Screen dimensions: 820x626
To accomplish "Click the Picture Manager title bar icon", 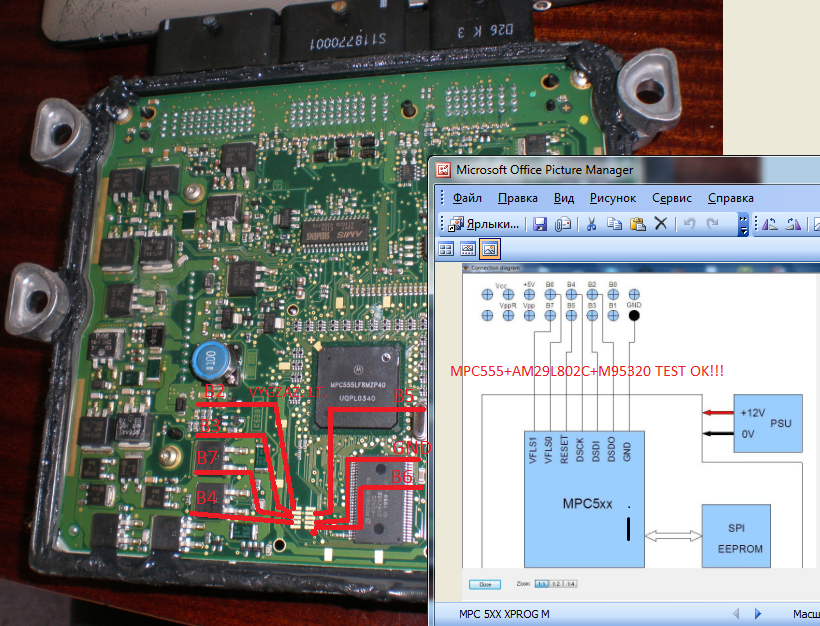I will (x=443, y=169).
